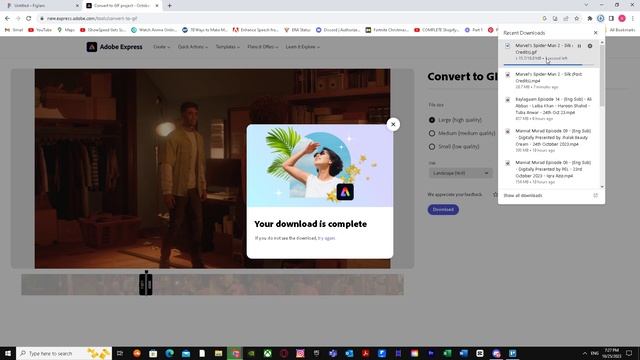Open Task View on taskbar
This screenshot has height=360, width=640.
pos(120,353)
